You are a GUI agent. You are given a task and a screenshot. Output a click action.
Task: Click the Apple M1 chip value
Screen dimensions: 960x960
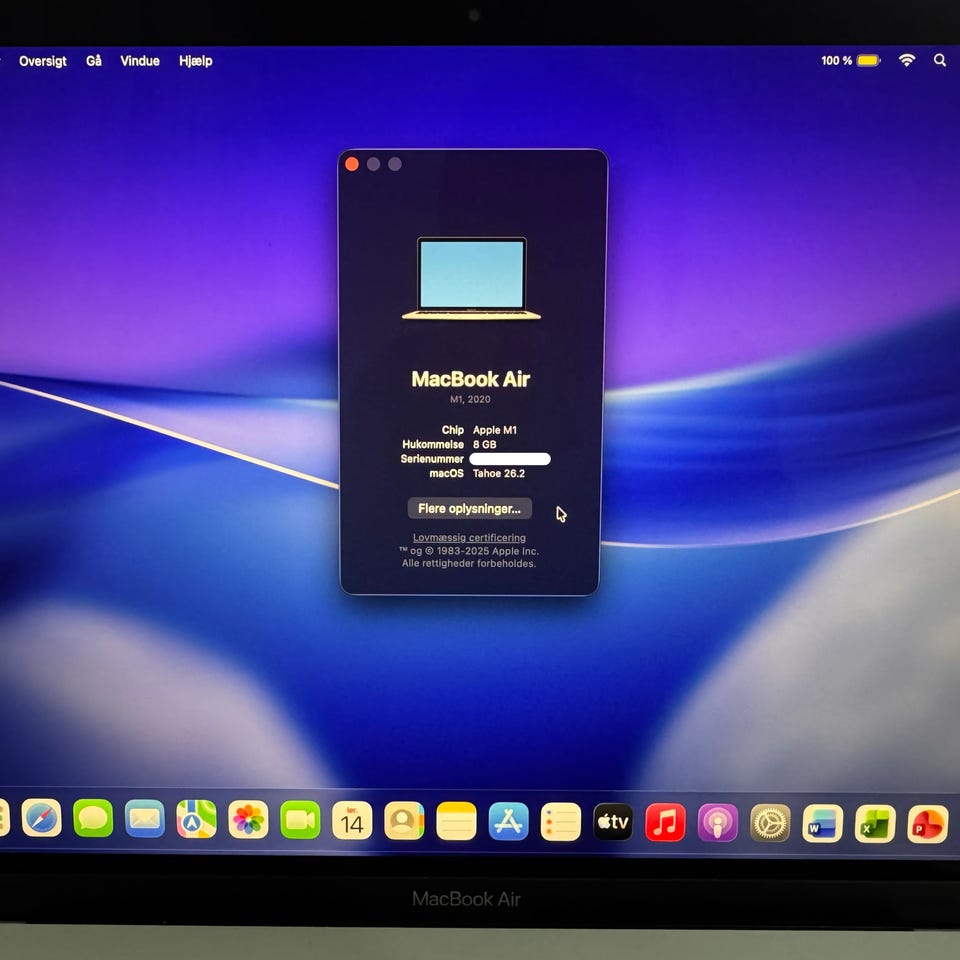tap(495, 430)
